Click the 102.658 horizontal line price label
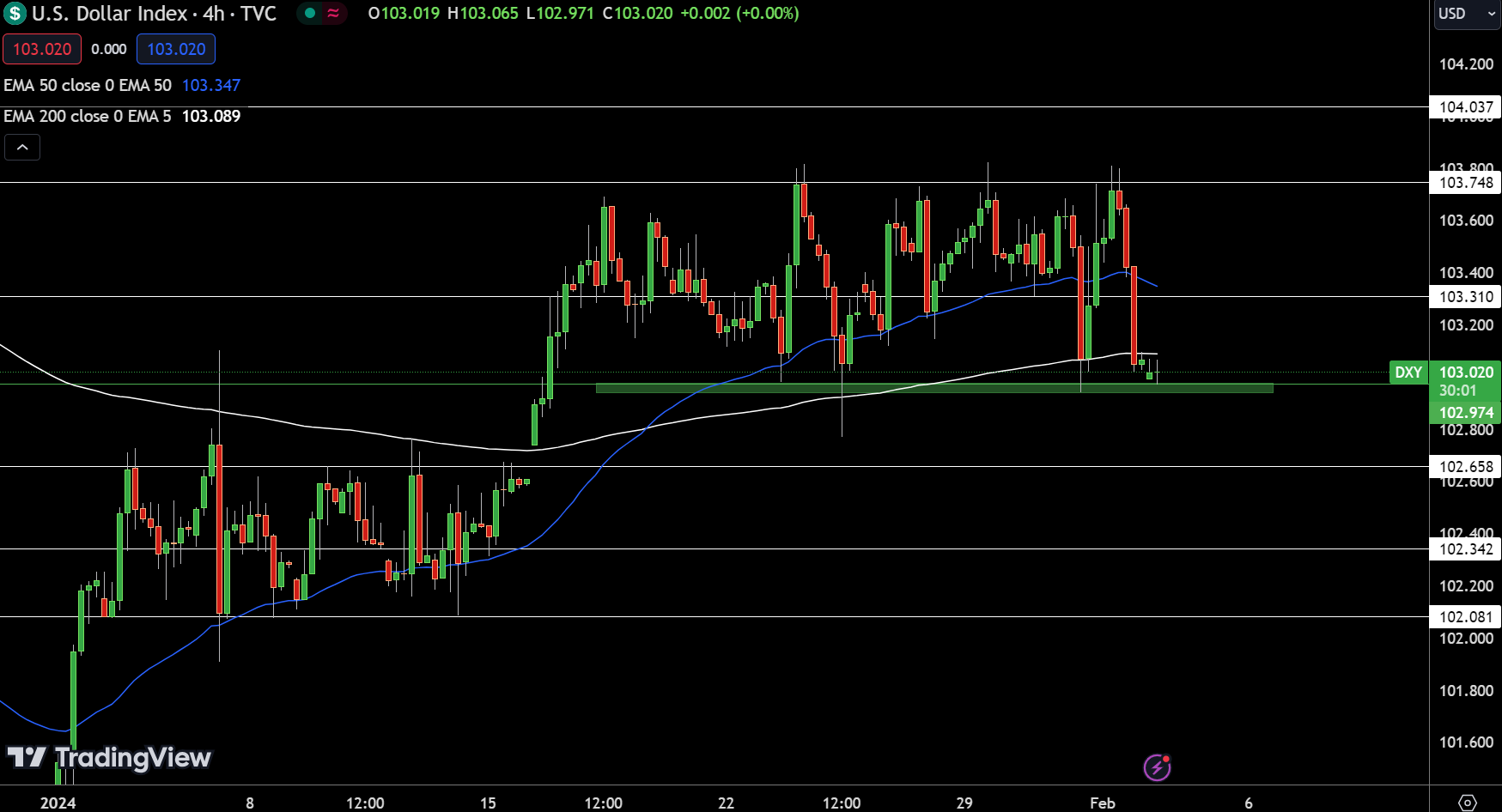 coord(1466,466)
